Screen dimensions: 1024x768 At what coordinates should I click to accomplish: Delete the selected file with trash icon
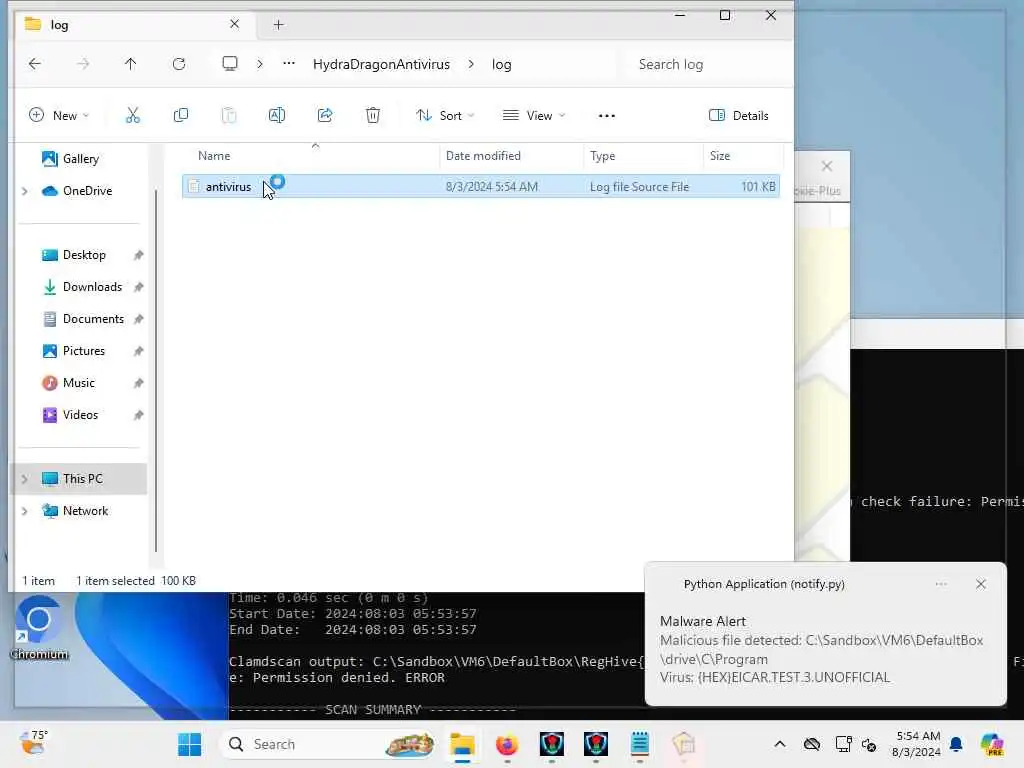[x=373, y=116]
